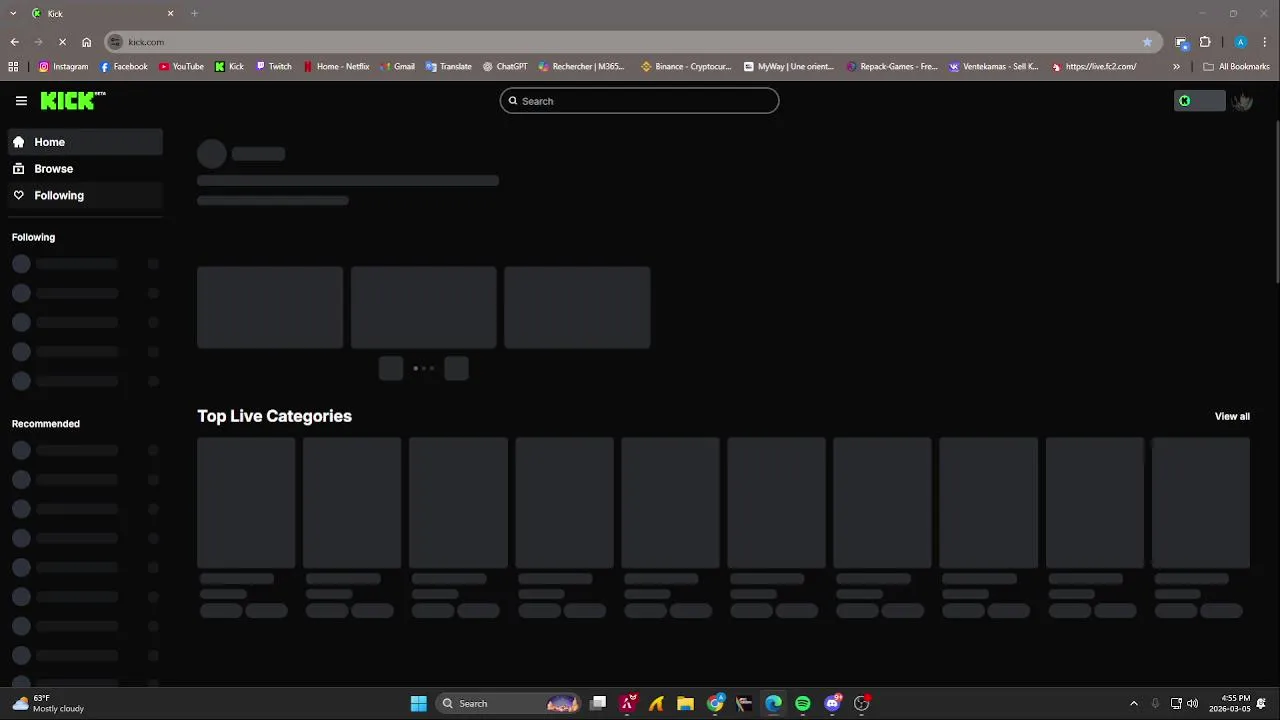1280x720 pixels.
Task: Open the Home page in sidebar
Action: point(85,142)
